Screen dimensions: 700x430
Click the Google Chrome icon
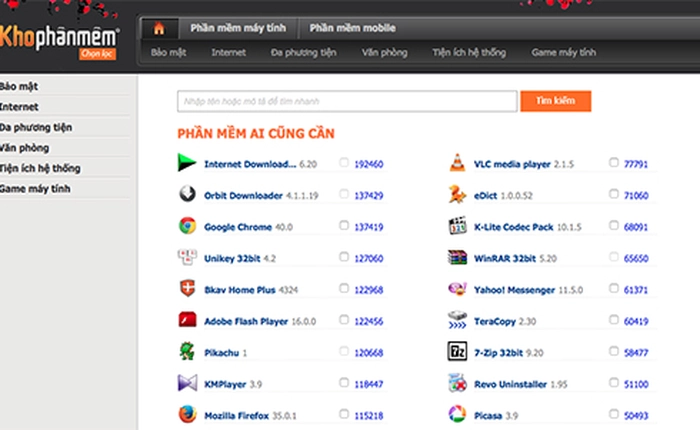tap(187, 226)
